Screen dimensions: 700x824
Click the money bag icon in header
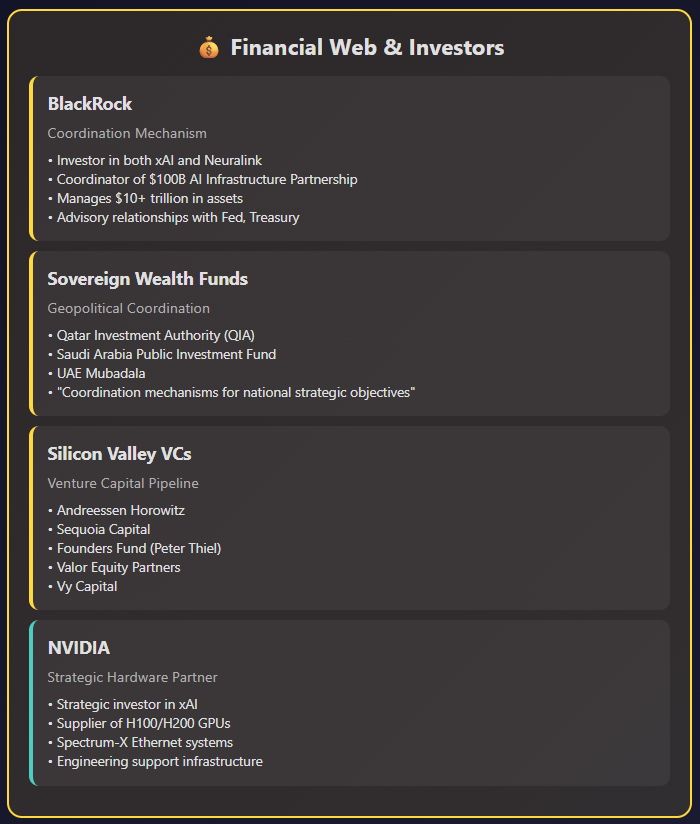coord(209,47)
